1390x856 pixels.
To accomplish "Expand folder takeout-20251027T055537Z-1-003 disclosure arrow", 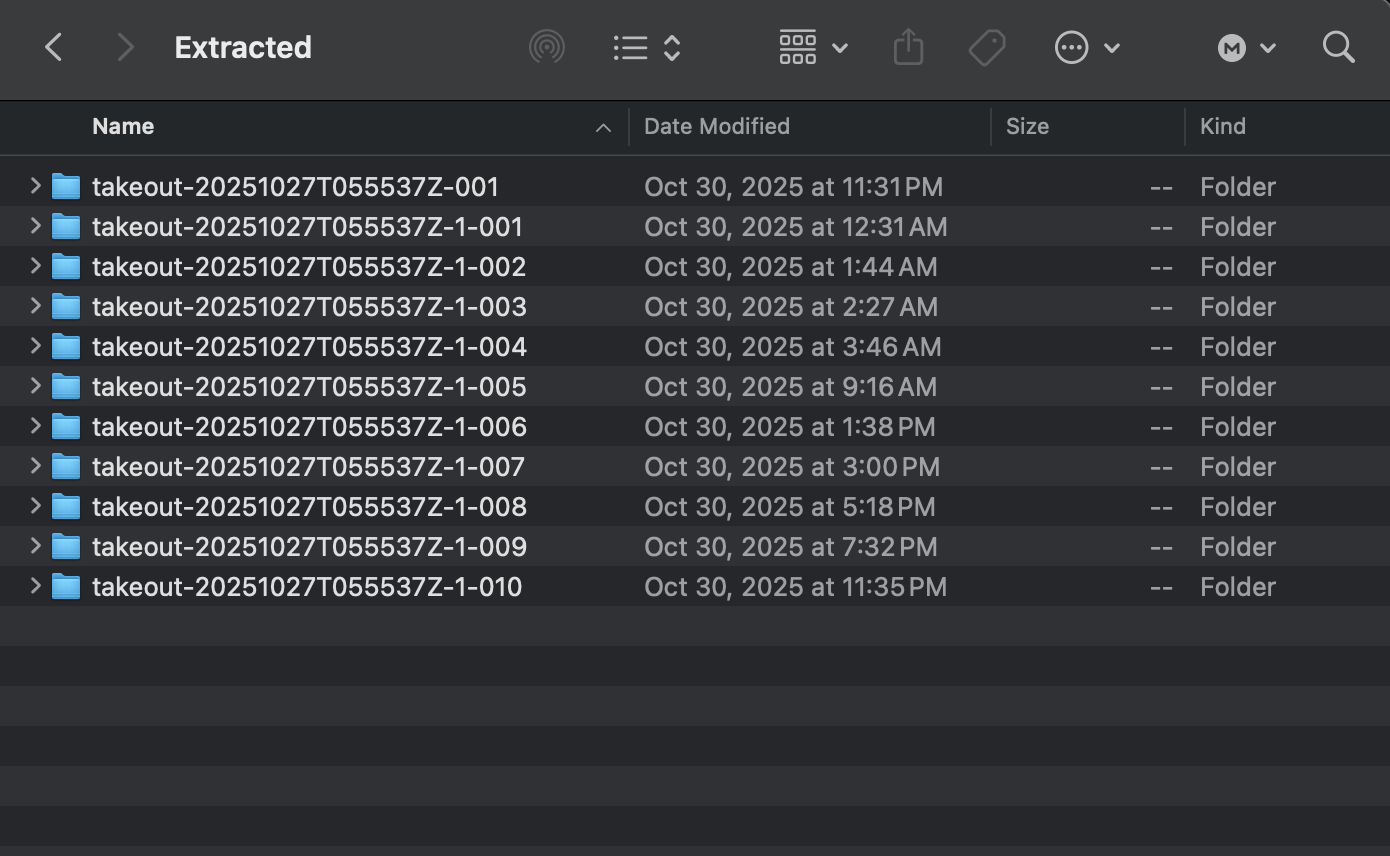I will (35, 306).
